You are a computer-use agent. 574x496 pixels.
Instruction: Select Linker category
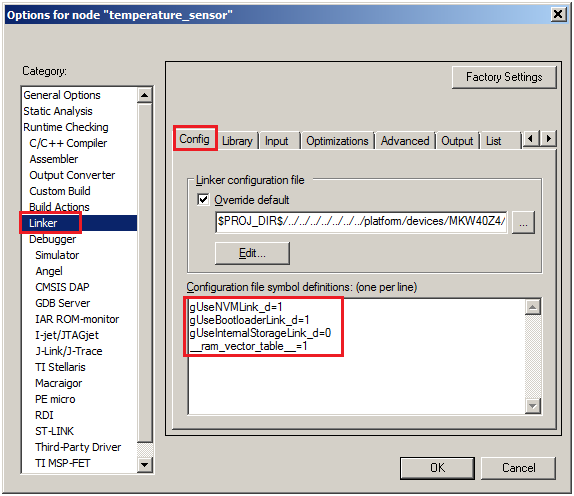pyautogui.click(x=43, y=223)
